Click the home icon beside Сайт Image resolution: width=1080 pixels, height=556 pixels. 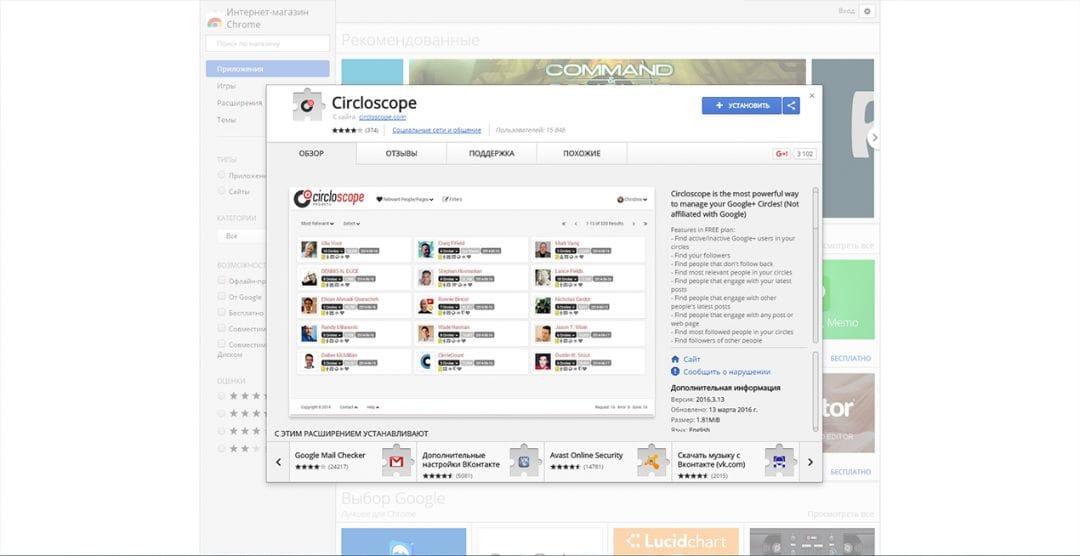pos(675,359)
